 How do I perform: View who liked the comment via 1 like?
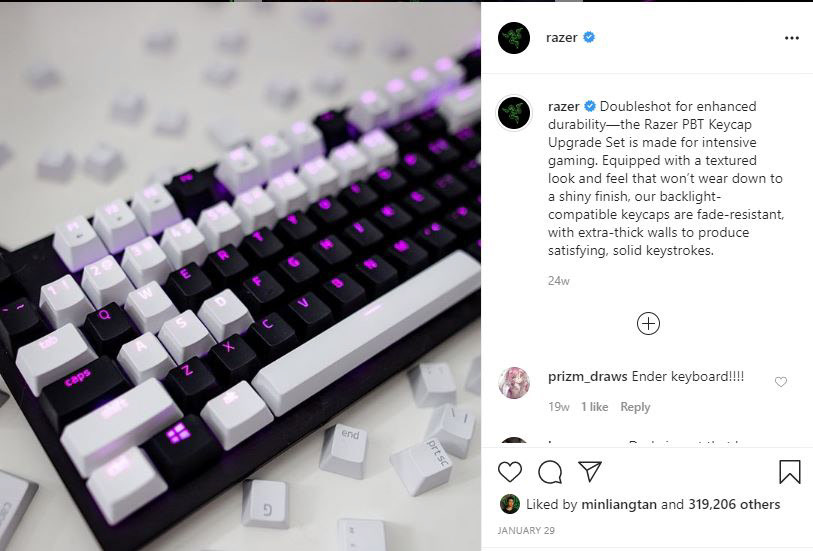coord(594,407)
